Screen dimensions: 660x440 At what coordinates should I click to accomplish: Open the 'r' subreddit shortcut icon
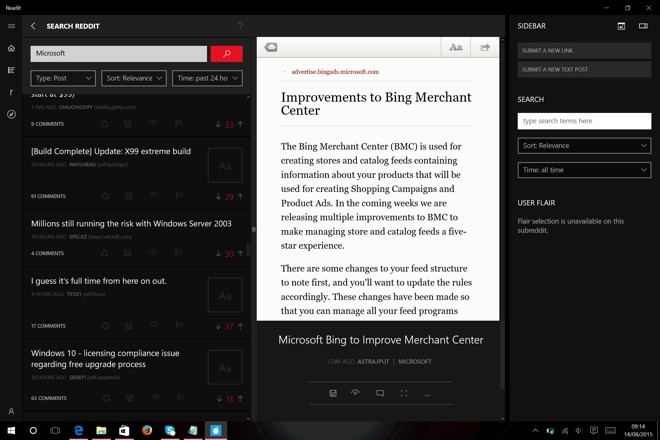11,92
